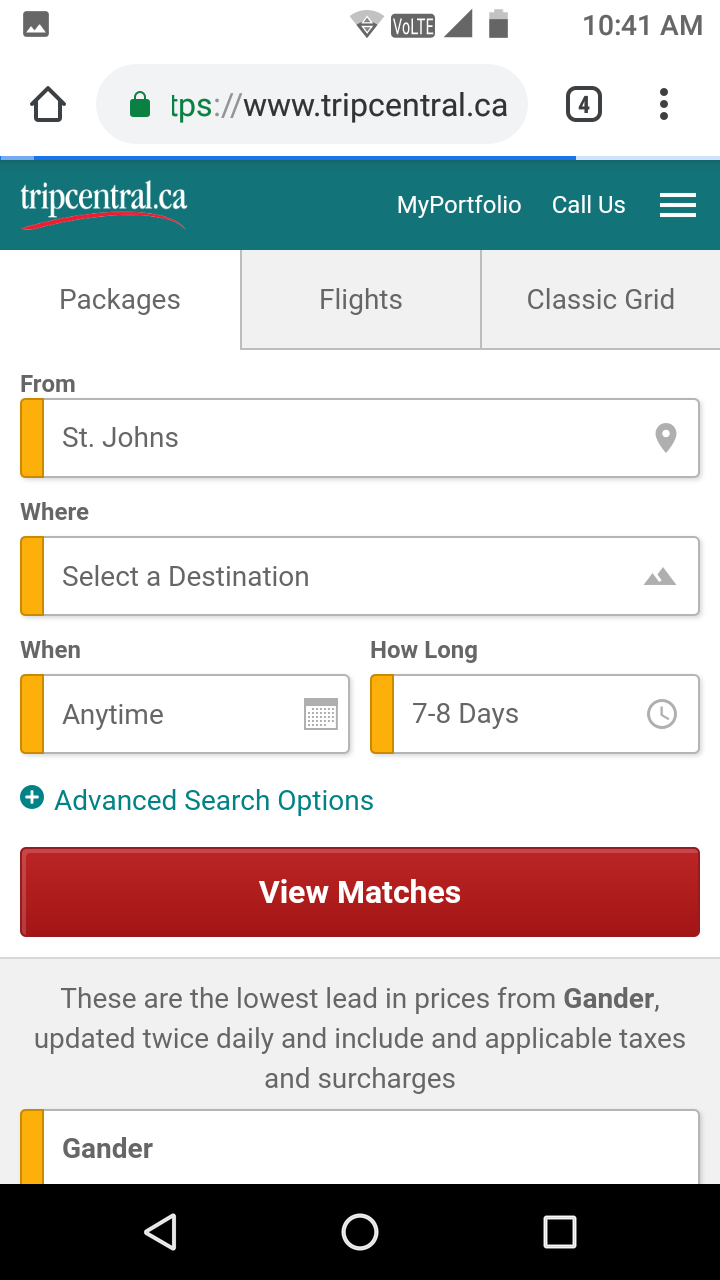Select the Packages tab
Image resolution: width=720 pixels, height=1280 pixels.
[120, 299]
